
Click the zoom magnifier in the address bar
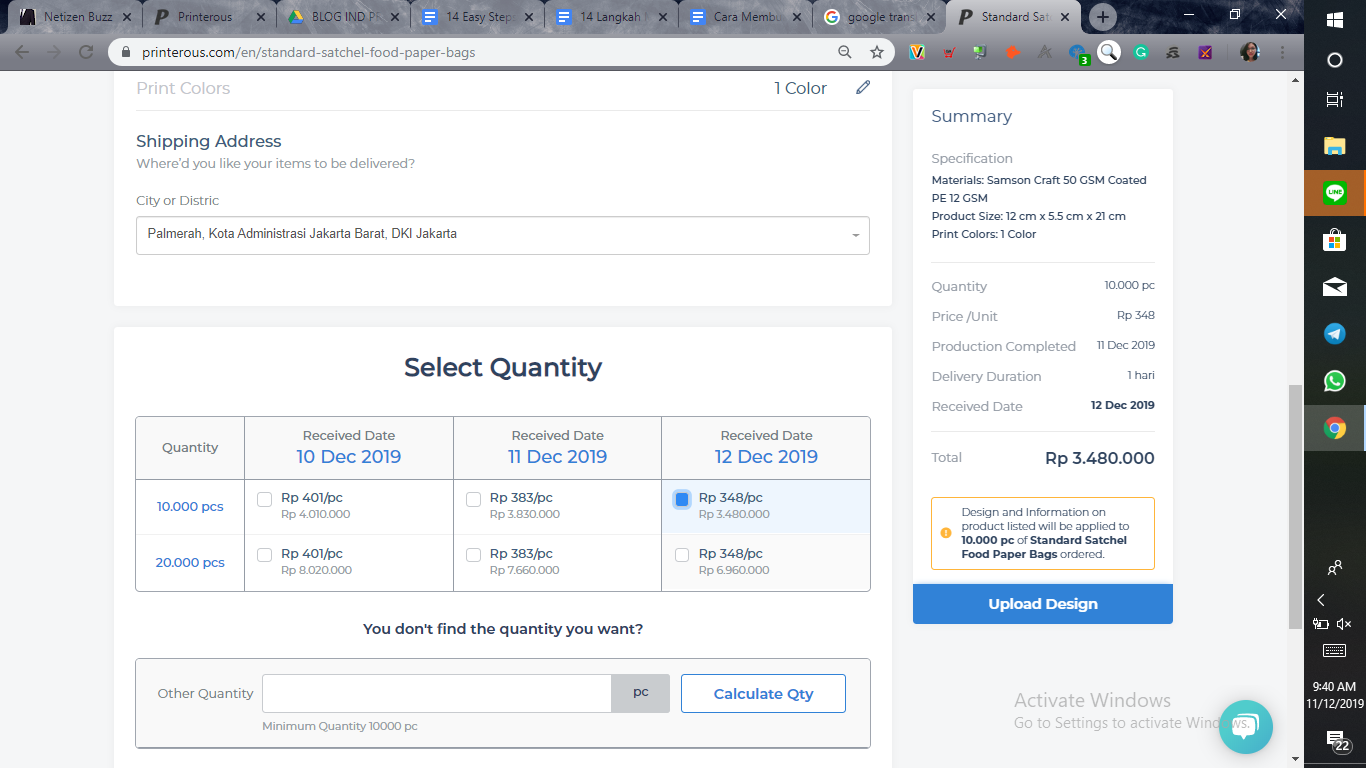point(845,52)
